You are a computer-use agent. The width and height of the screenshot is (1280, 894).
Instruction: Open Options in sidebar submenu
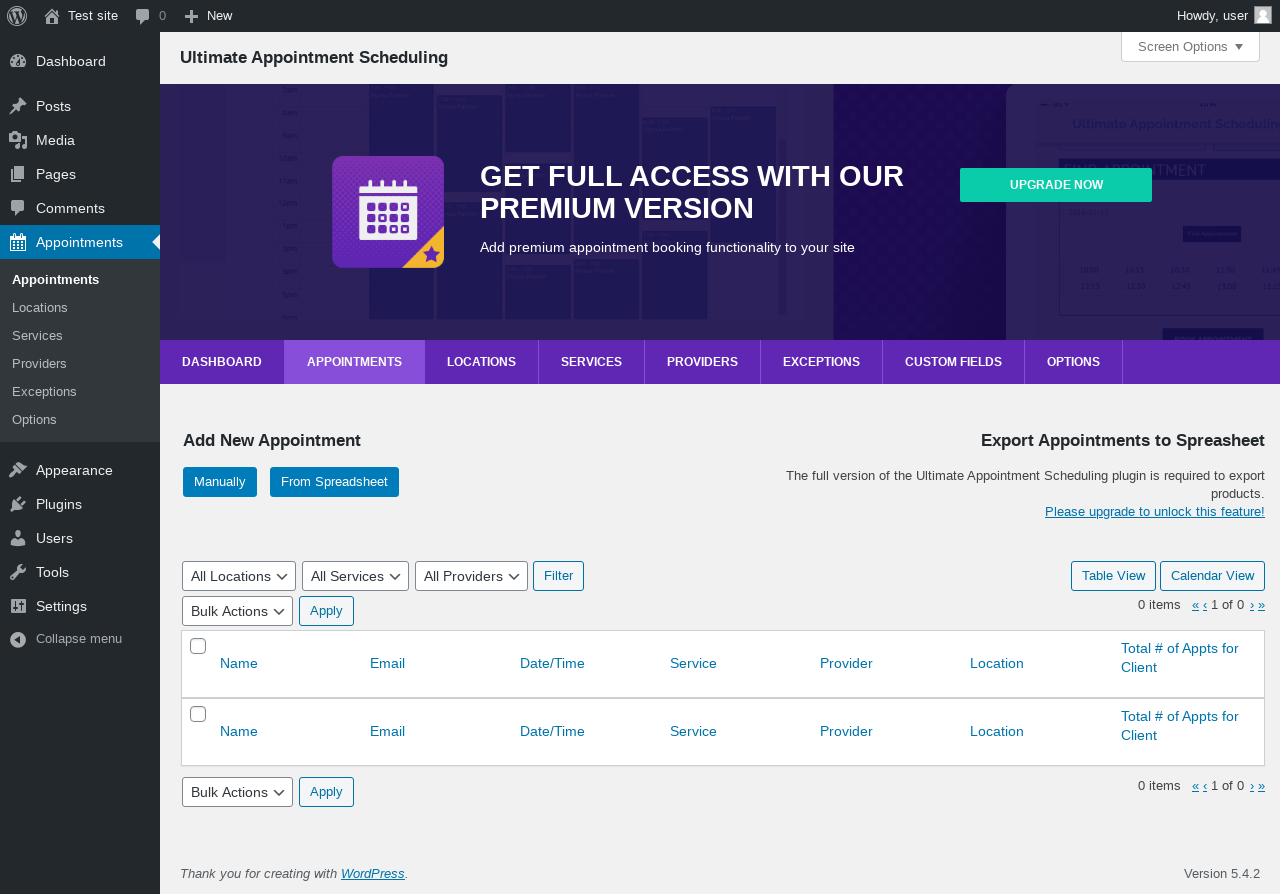coord(34,419)
